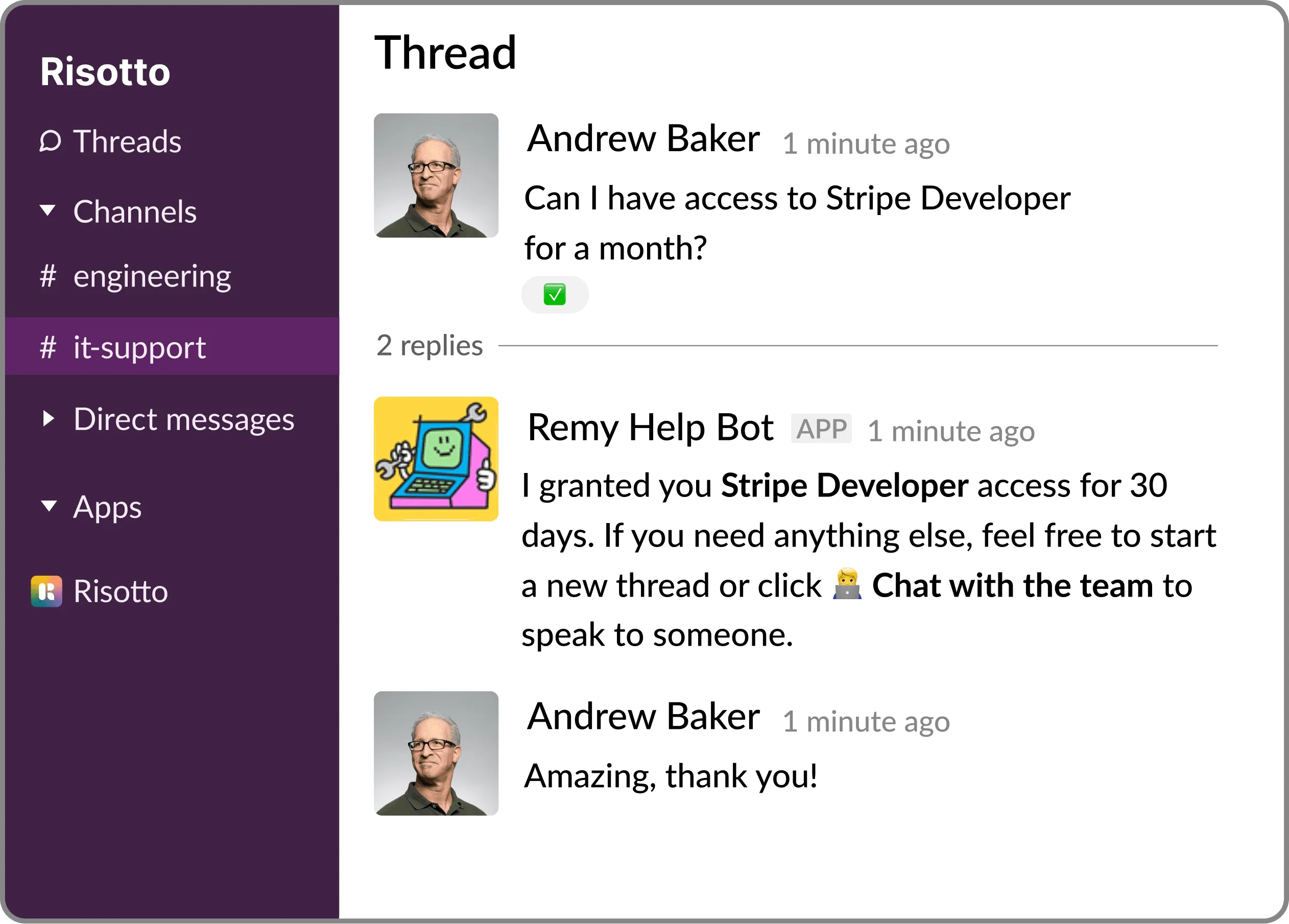Click the hash icon beside it-support
Screen dimensions: 1289x924
pyautogui.click(x=49, y=347)
